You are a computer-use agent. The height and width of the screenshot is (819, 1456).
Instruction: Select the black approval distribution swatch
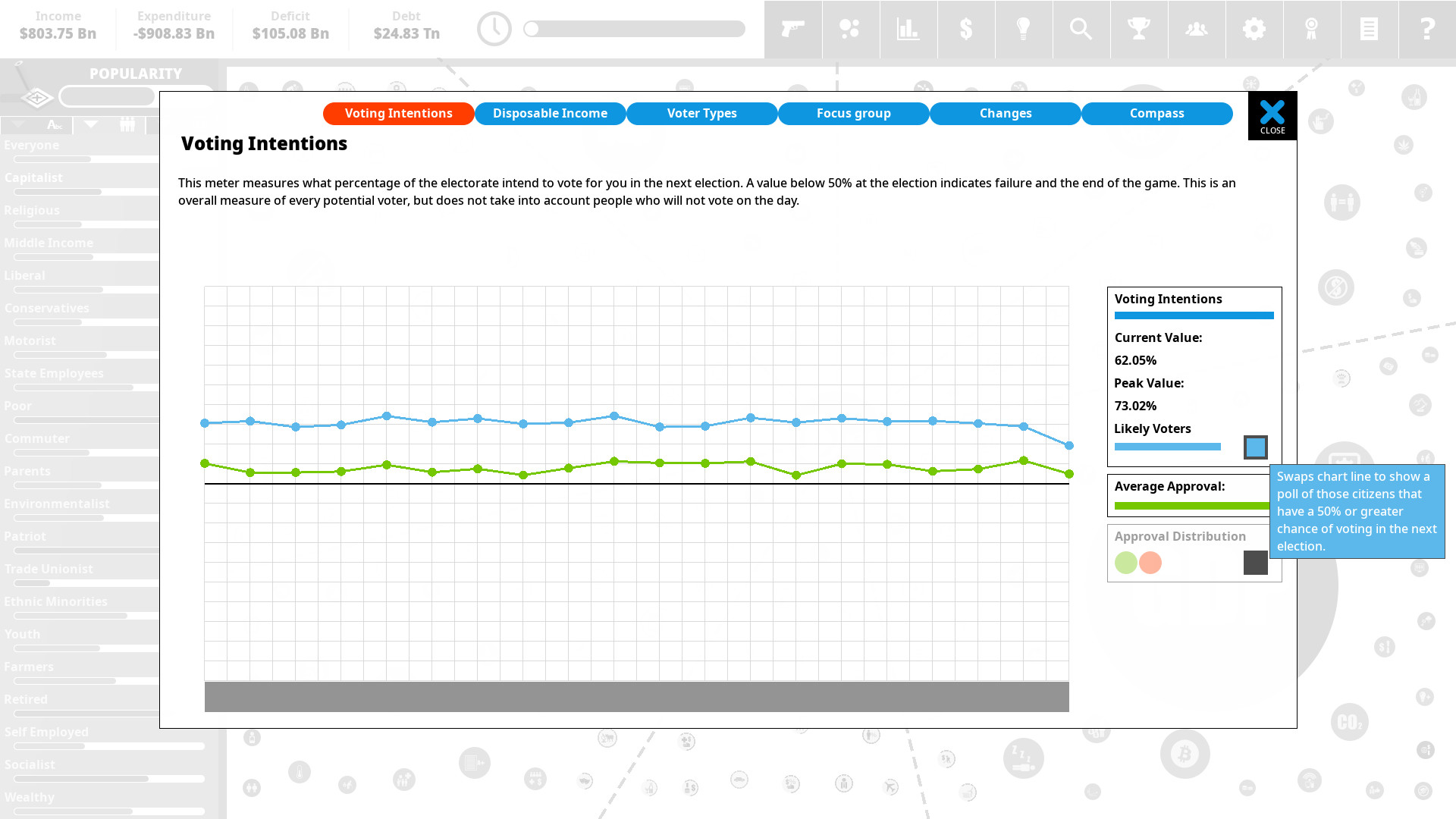(1256, 563)
